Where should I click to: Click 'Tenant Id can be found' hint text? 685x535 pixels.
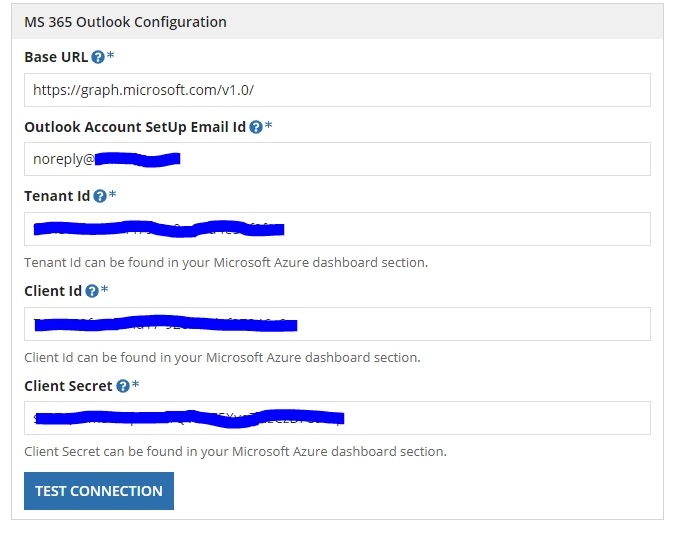[x=226, y=262]
